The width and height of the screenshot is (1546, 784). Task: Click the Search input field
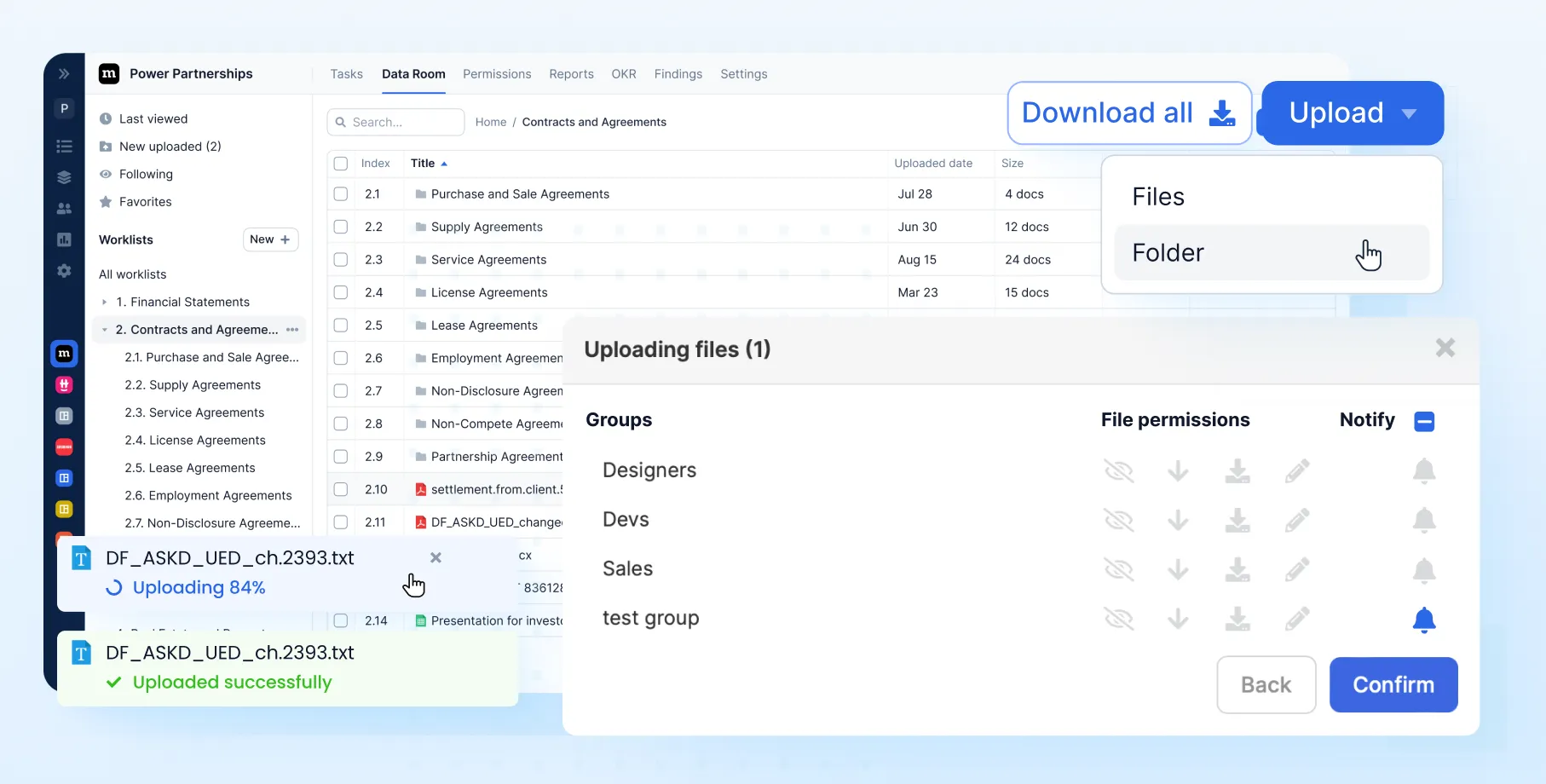click(x=395, y=122)
